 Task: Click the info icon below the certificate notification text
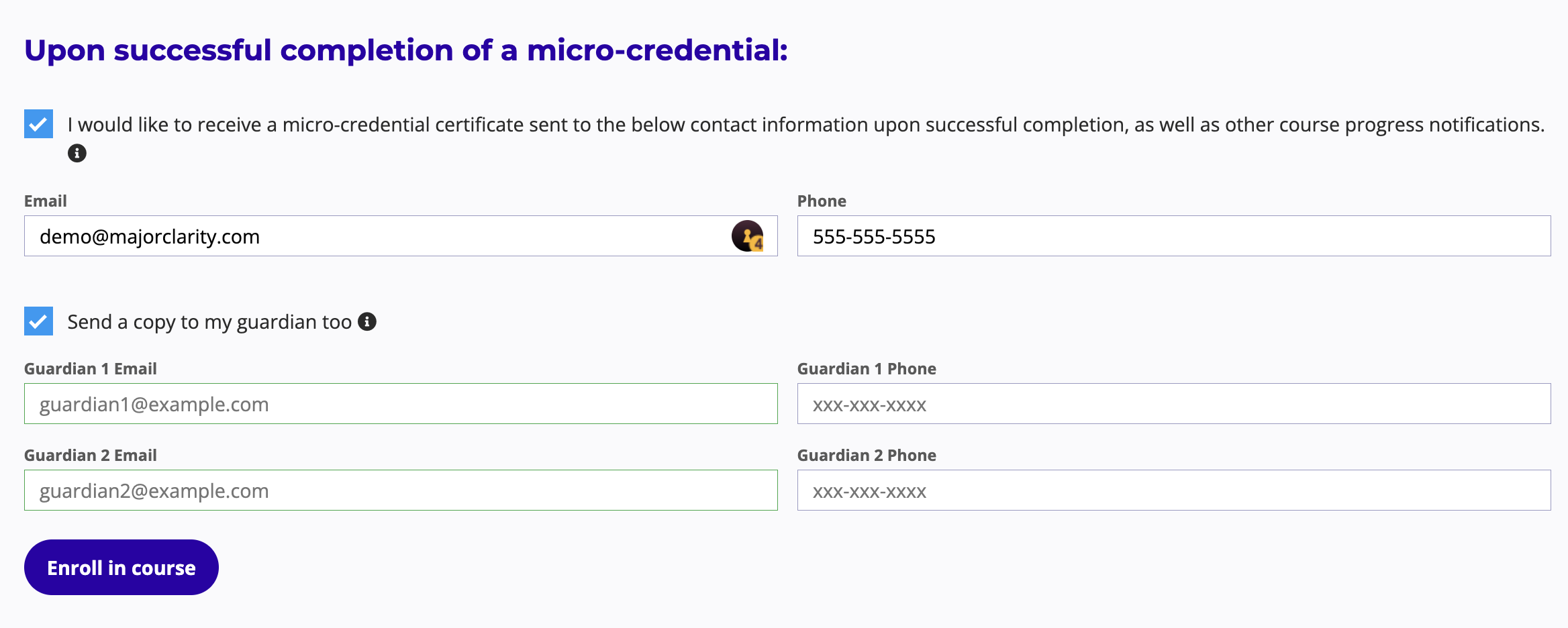[x=77, y=154]
